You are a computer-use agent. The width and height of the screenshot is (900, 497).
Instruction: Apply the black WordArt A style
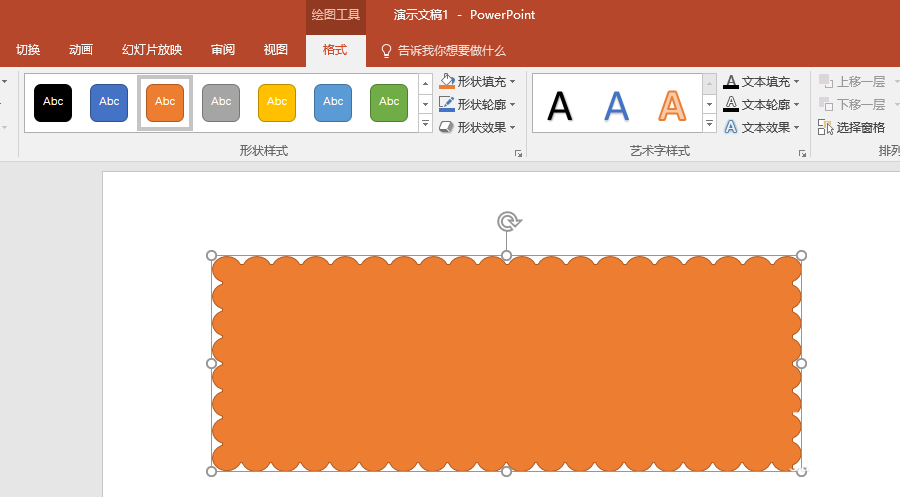click(x=560, y=106)
